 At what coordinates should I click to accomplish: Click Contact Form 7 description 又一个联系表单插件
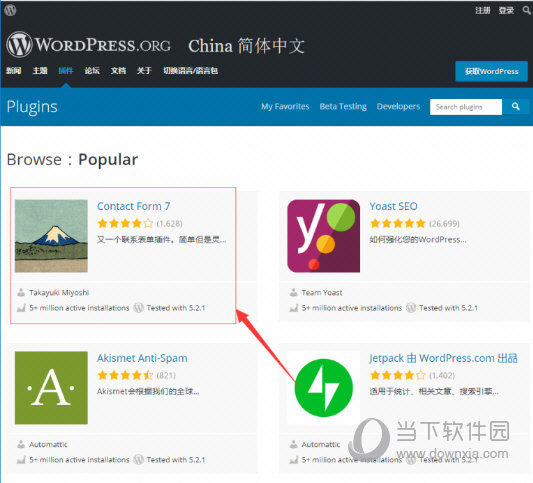(162, 240)
